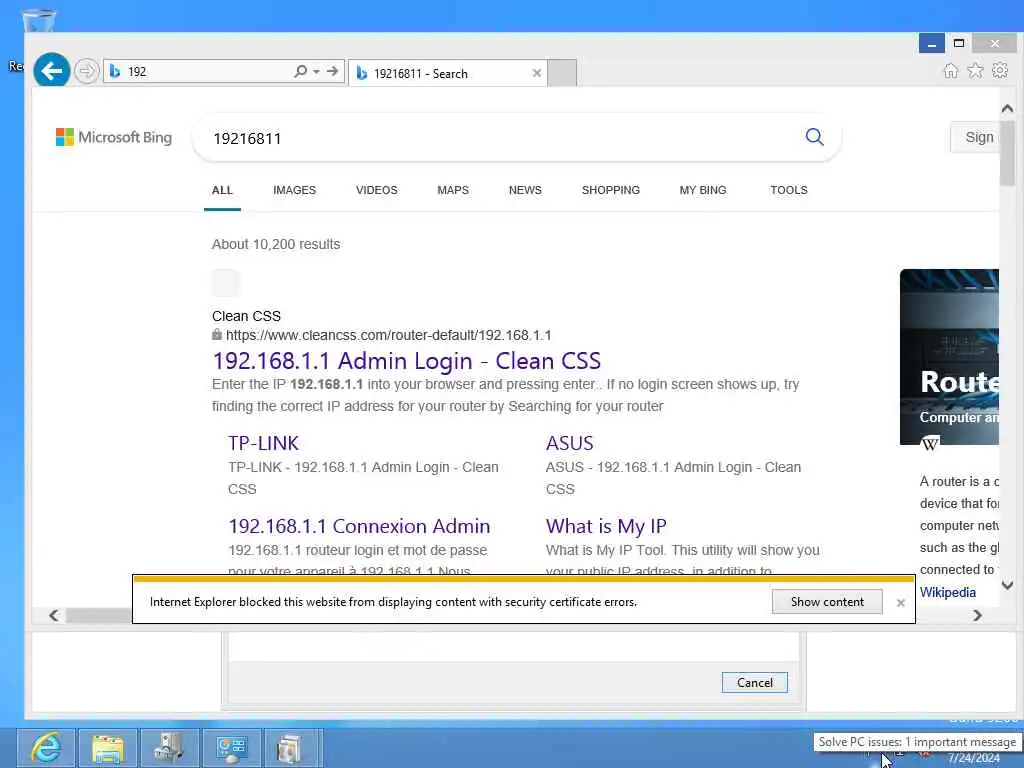Open the fifth taskbar program icon
This screenshot has height=768, width=1024.
289,748
